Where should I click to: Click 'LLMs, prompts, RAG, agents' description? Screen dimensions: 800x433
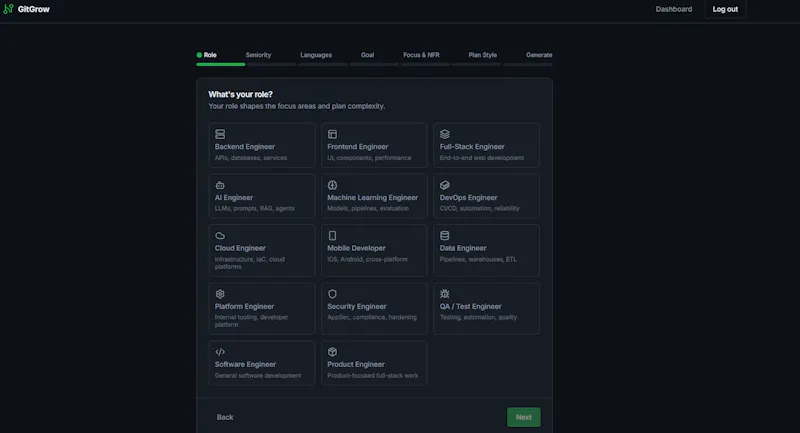point(255,209)
